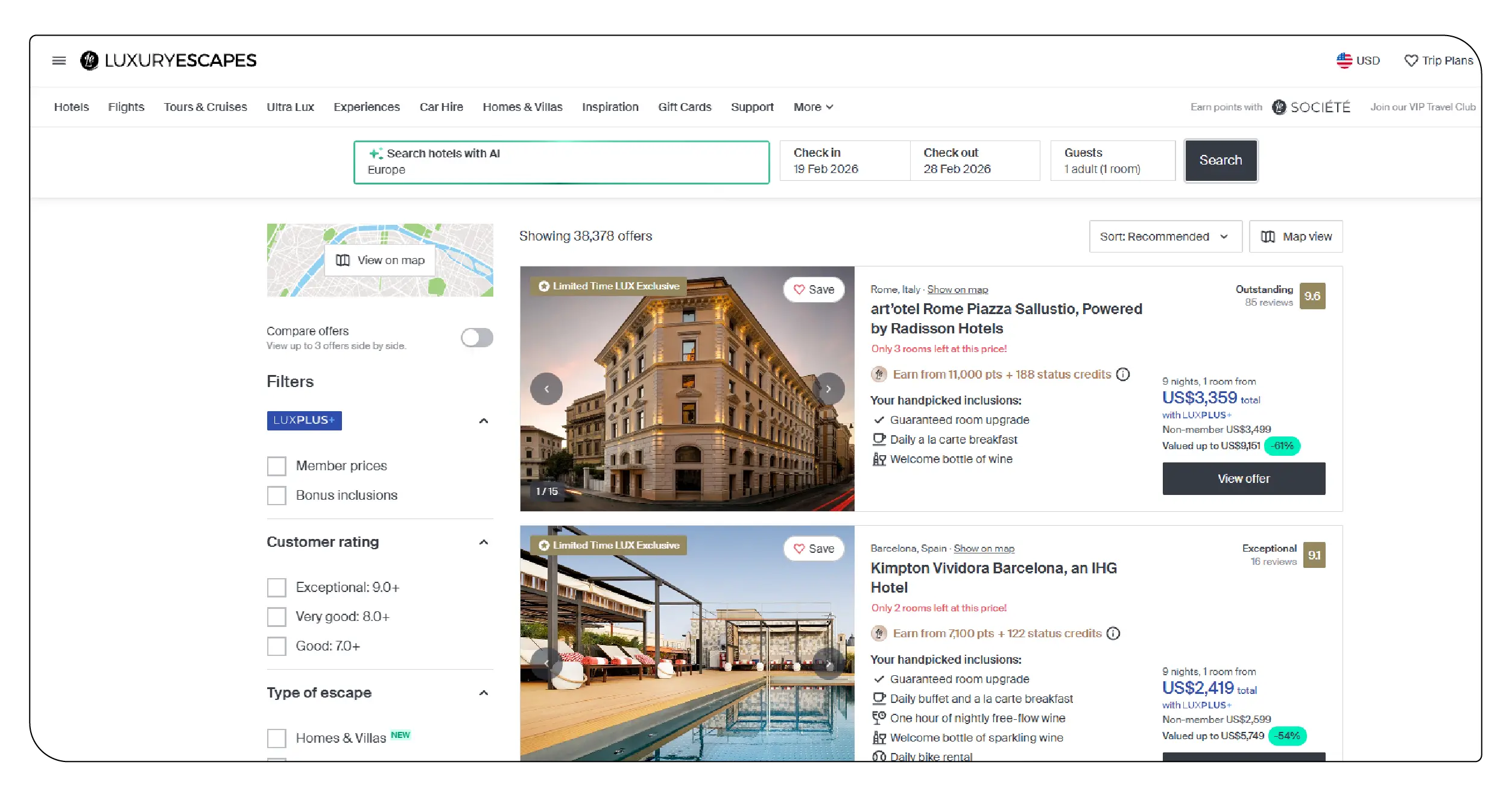The height and width of the screenshot is (797, 1512).
Task: Collapse the Customer rating section
Action: [483, 542]
